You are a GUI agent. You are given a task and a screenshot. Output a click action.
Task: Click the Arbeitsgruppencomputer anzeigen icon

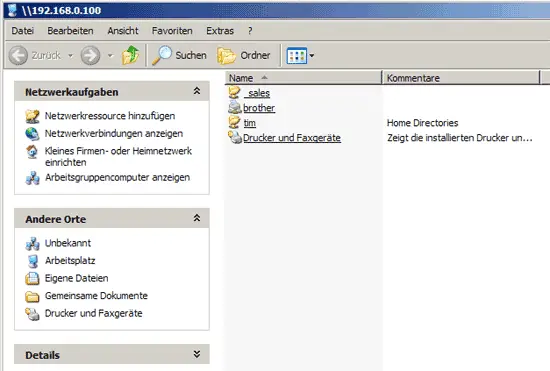[32, 178]
